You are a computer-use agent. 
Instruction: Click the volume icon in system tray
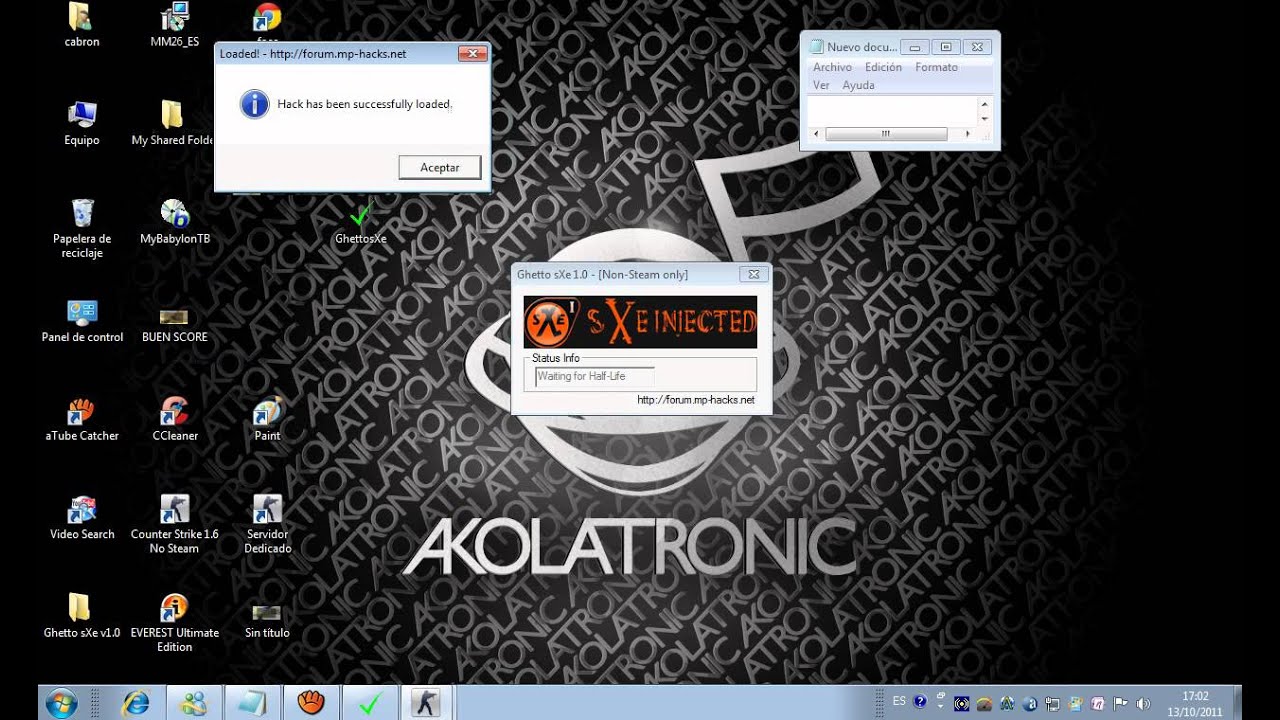[1143, 703]
